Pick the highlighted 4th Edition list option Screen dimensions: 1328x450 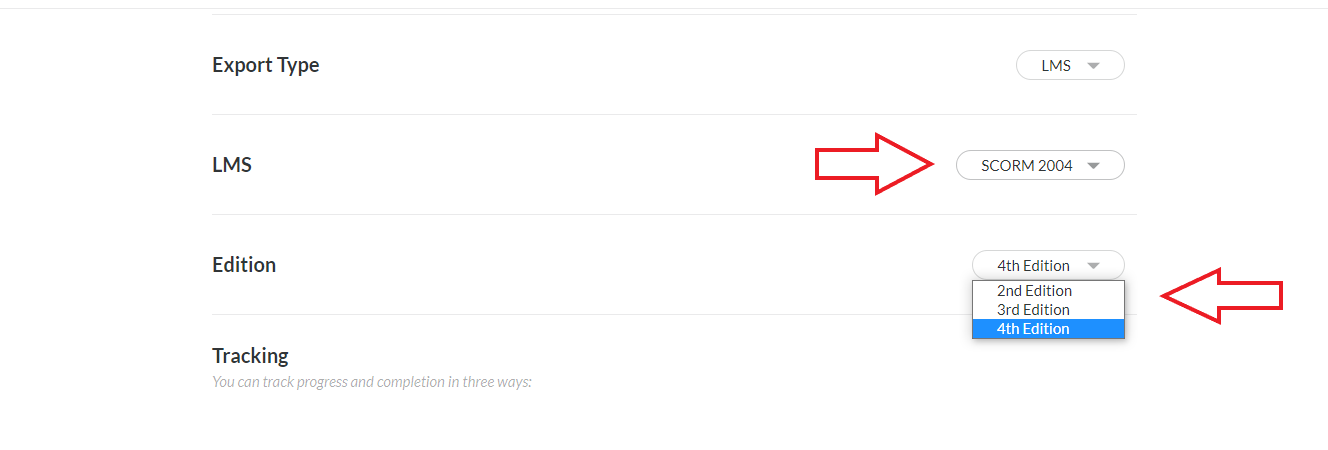[1048, 328]
